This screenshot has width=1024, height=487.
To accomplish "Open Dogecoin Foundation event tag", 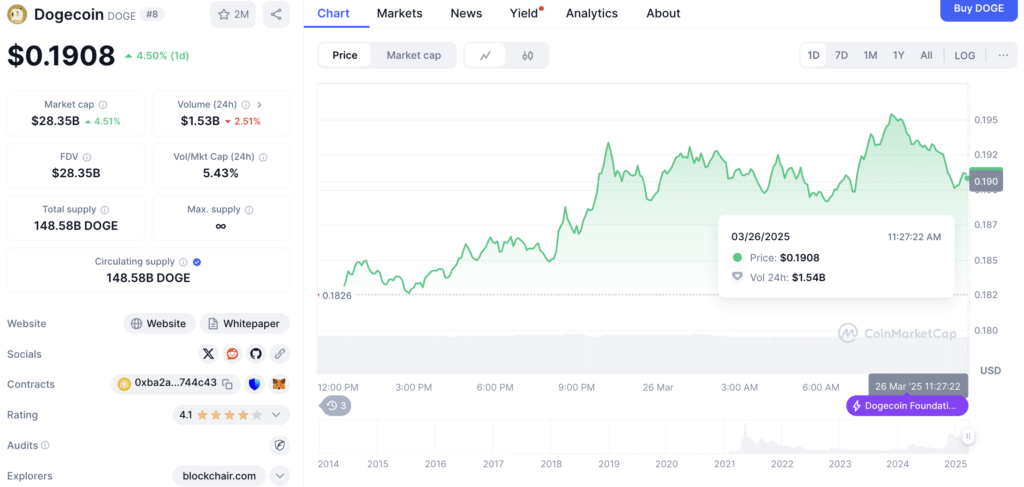I will click(x=907, y=406).
